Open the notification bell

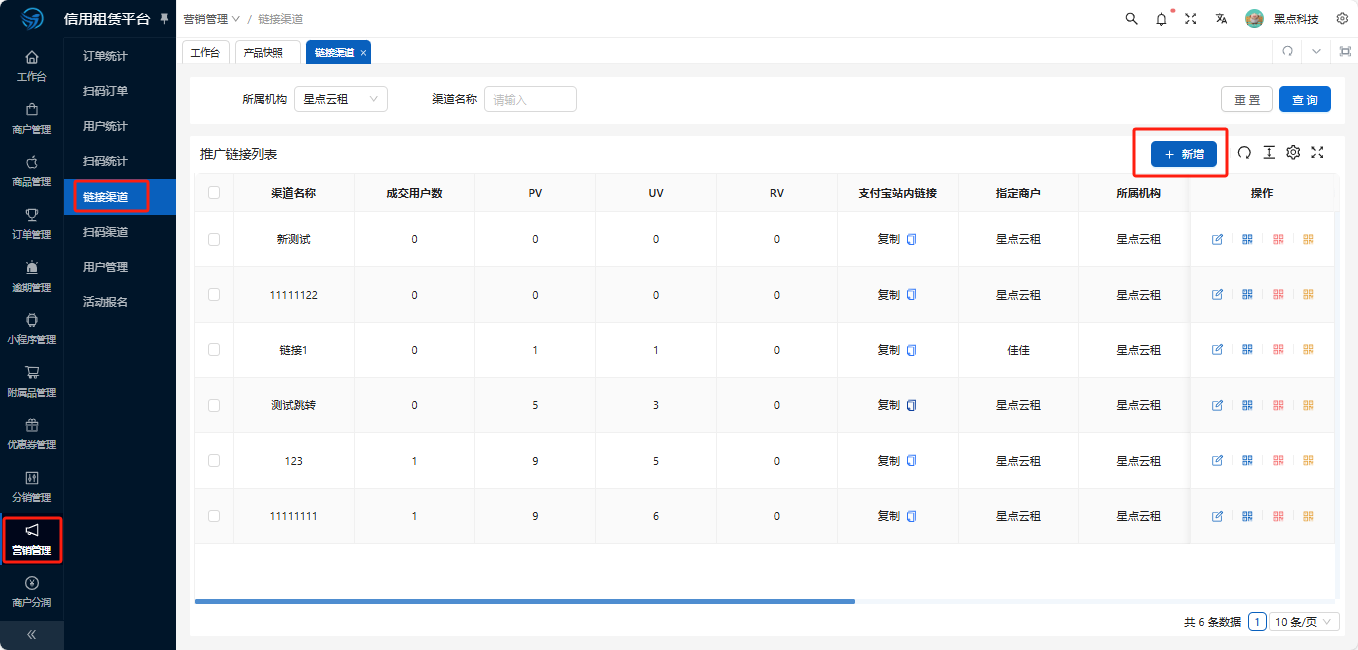pos(1161,19)
